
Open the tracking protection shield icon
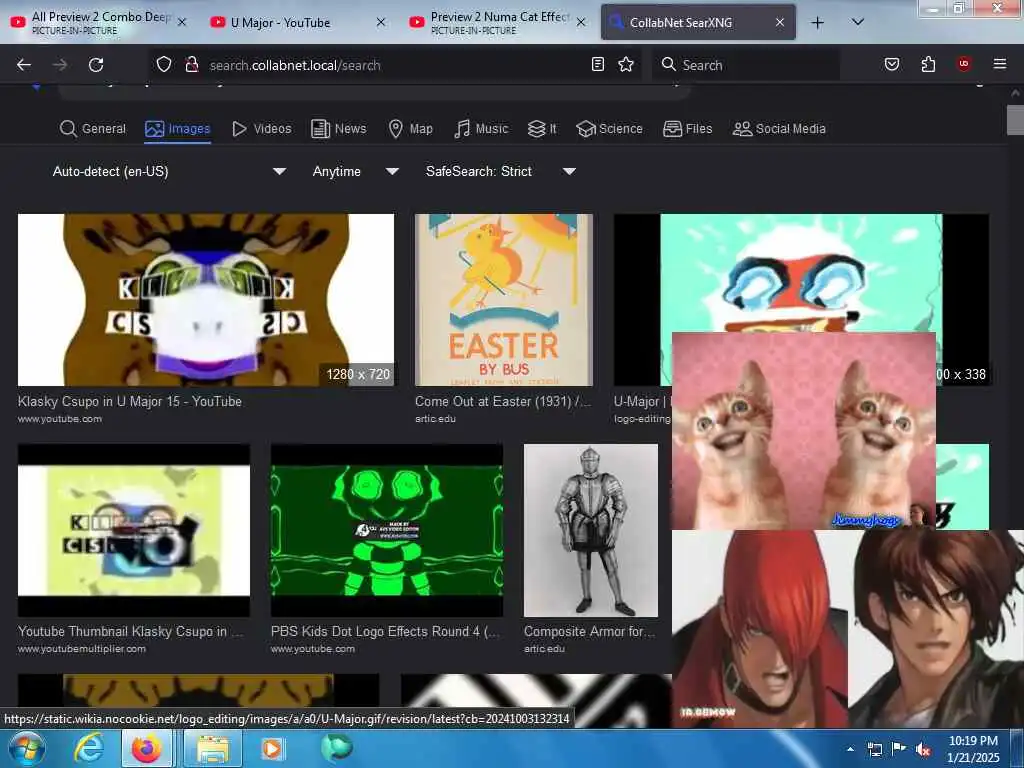click(x=164, y=64)
